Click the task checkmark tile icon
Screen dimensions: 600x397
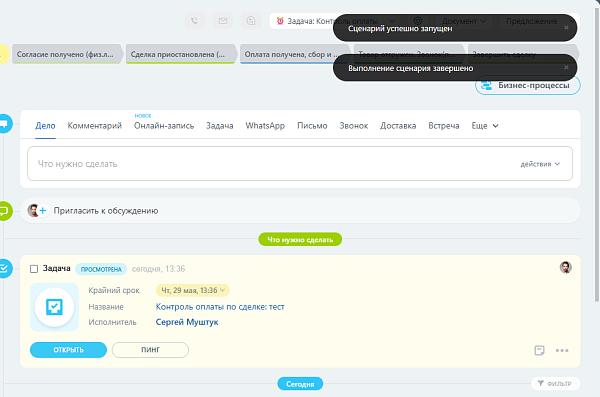(54, 307)
